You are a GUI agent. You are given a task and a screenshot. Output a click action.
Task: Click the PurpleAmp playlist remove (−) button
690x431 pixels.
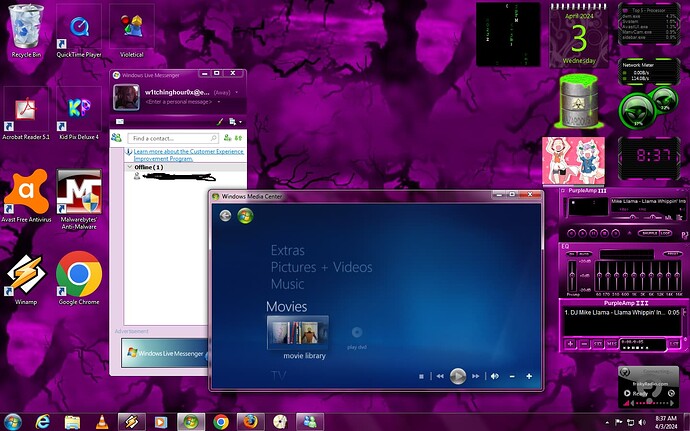pyautogui.click(x=584, y=344)
